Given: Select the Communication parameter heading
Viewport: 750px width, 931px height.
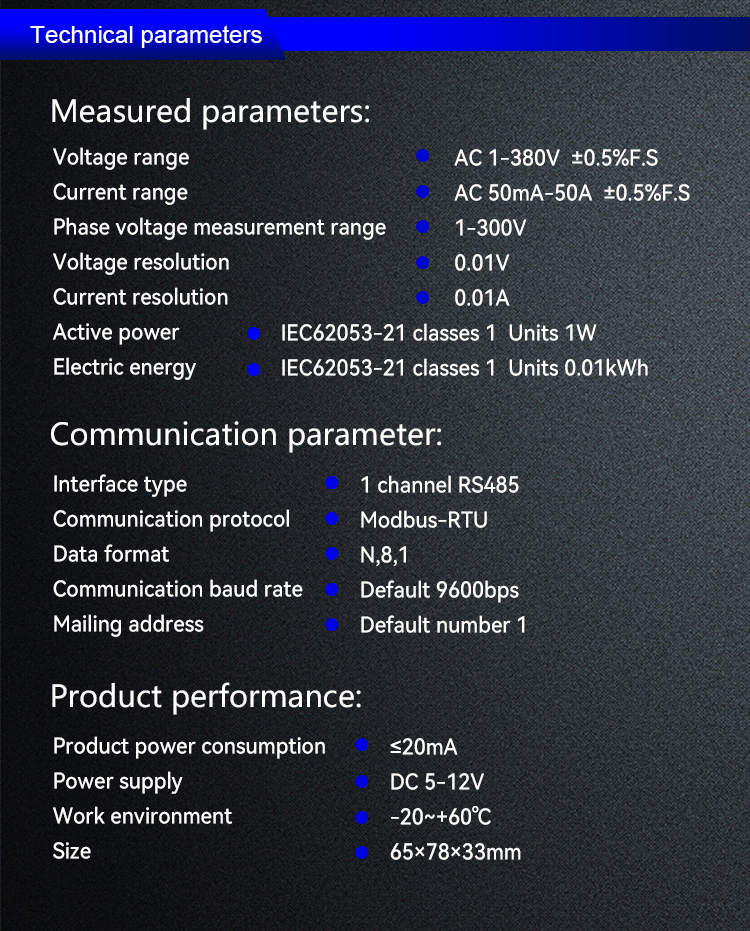Looking at the screenshot, I should (x=246, y=435).
